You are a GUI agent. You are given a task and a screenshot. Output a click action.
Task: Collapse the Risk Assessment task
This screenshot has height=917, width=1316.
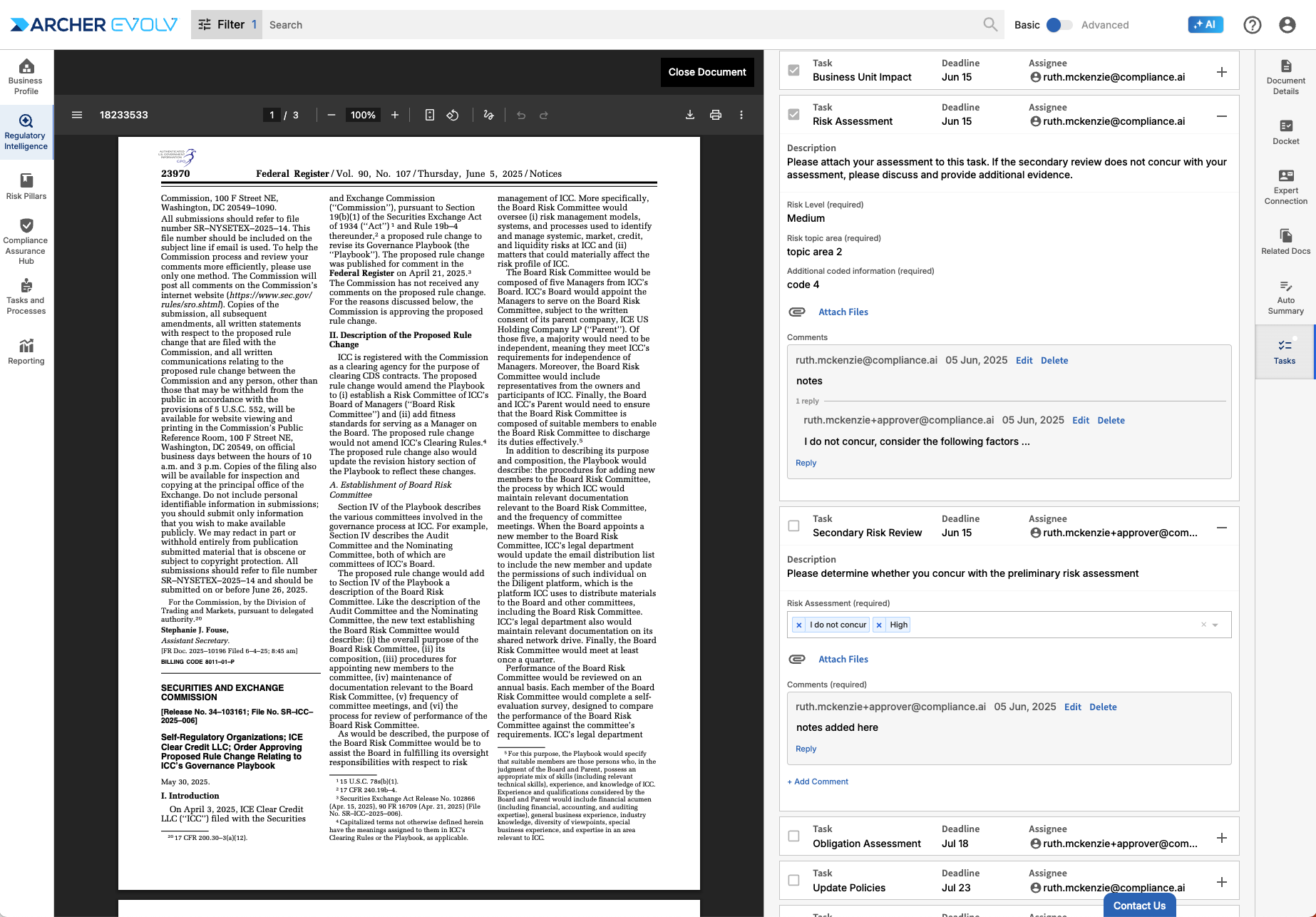pyautogui.click(x=1222, y=116)
